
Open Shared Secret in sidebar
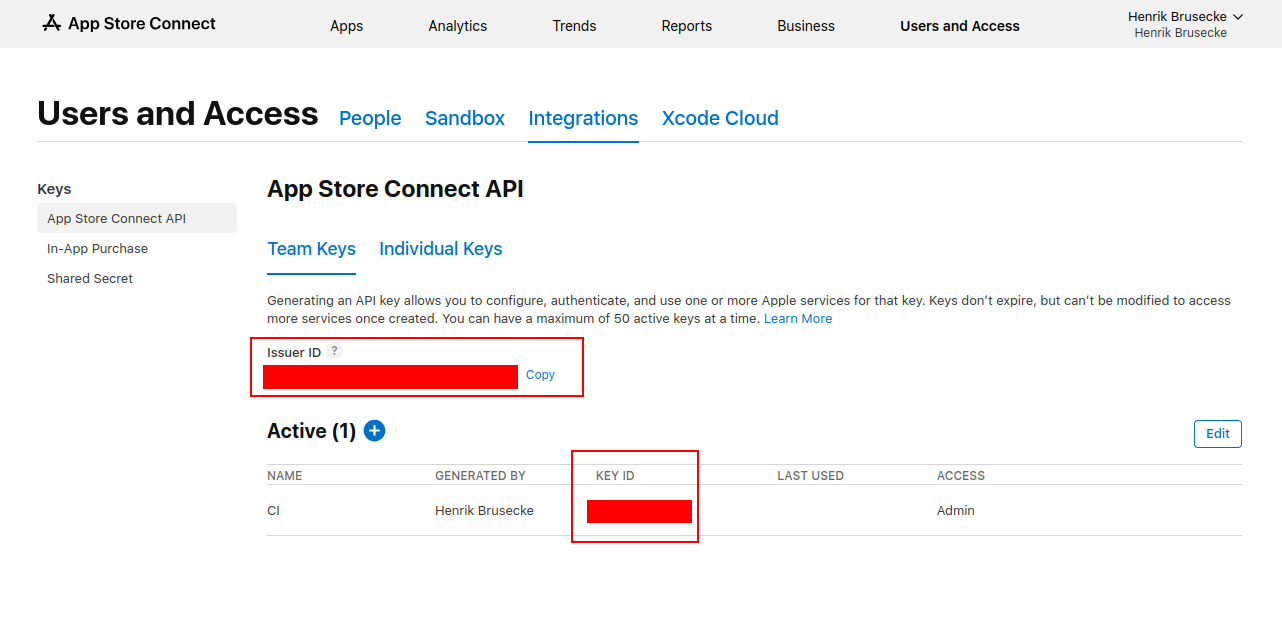click(x=90, y=278)
